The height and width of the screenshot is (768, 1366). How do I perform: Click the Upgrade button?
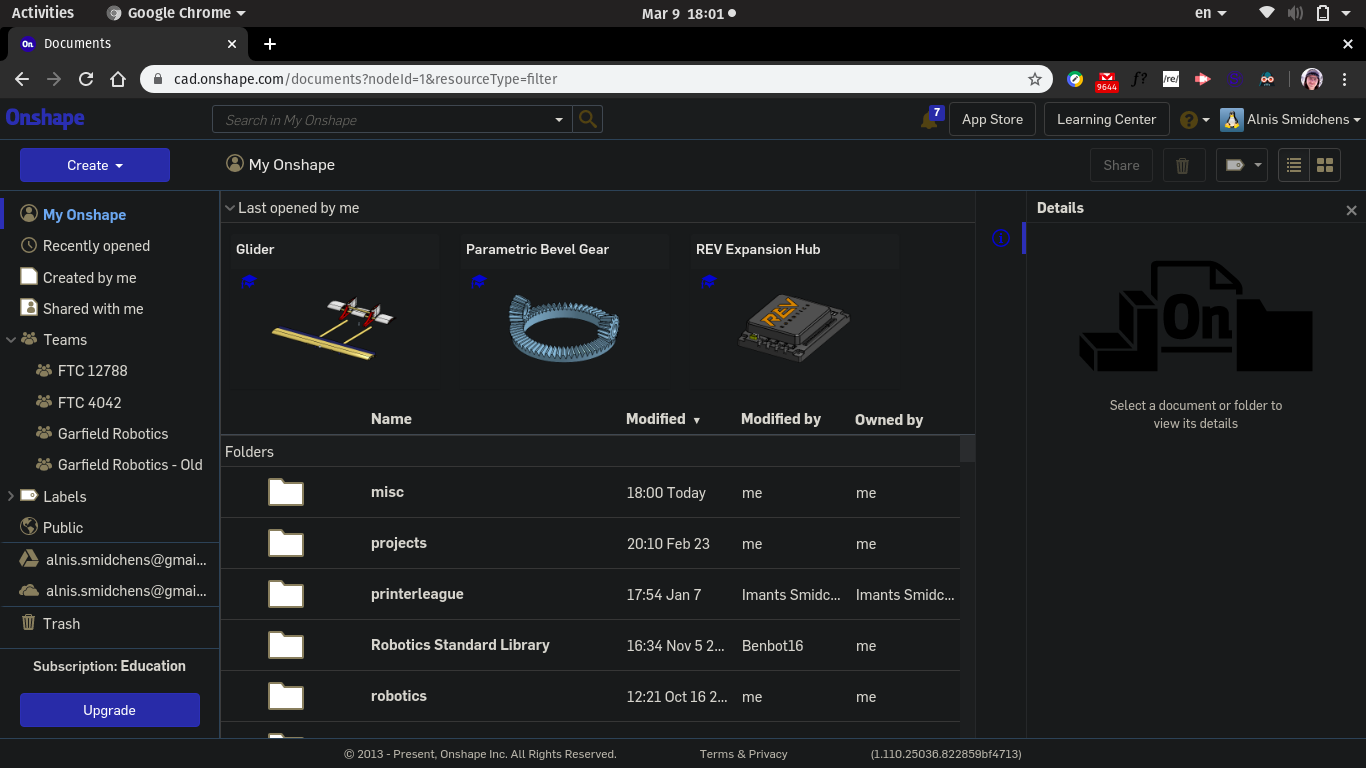tap(110, 710)
